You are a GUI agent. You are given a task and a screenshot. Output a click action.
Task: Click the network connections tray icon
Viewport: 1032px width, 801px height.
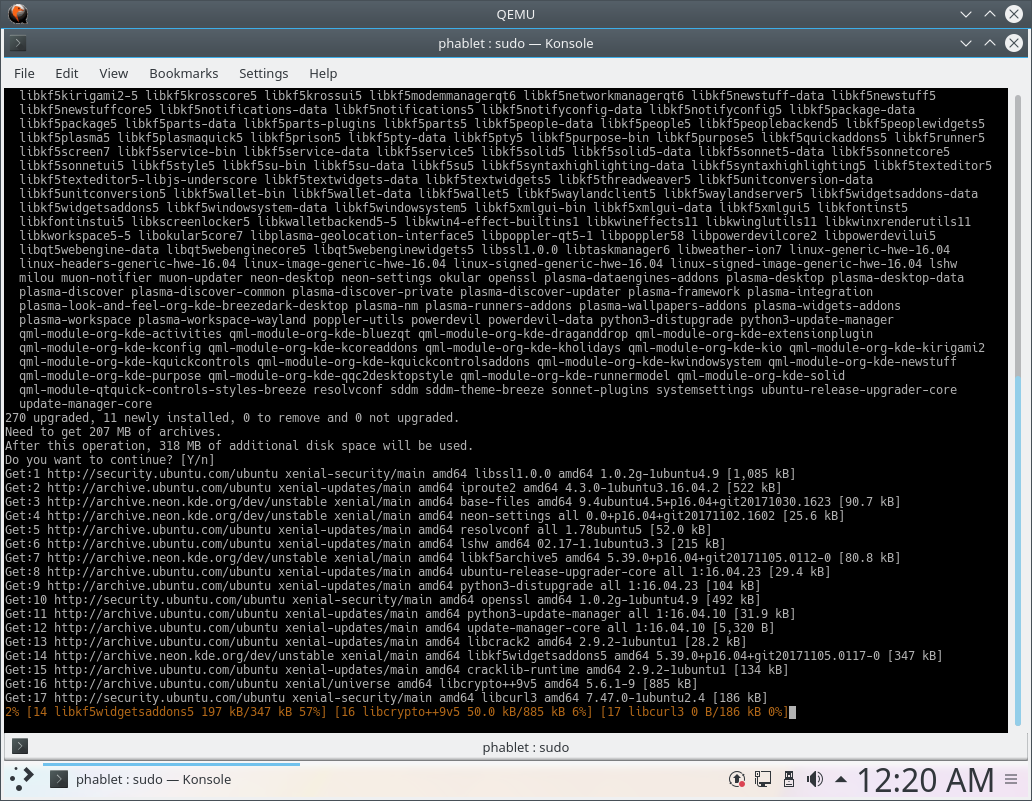(x=762, y=778)
